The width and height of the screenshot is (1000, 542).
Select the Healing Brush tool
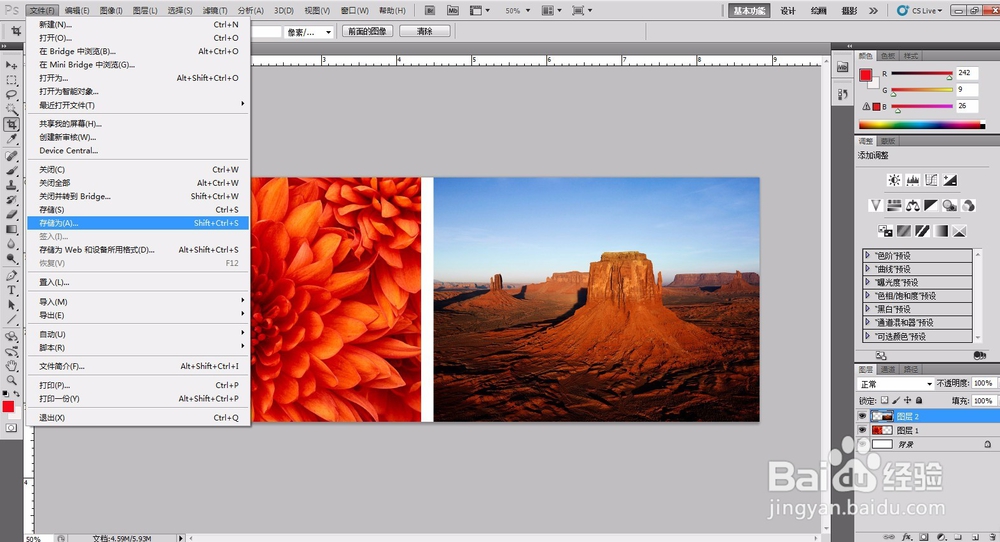tap(11, 156)
